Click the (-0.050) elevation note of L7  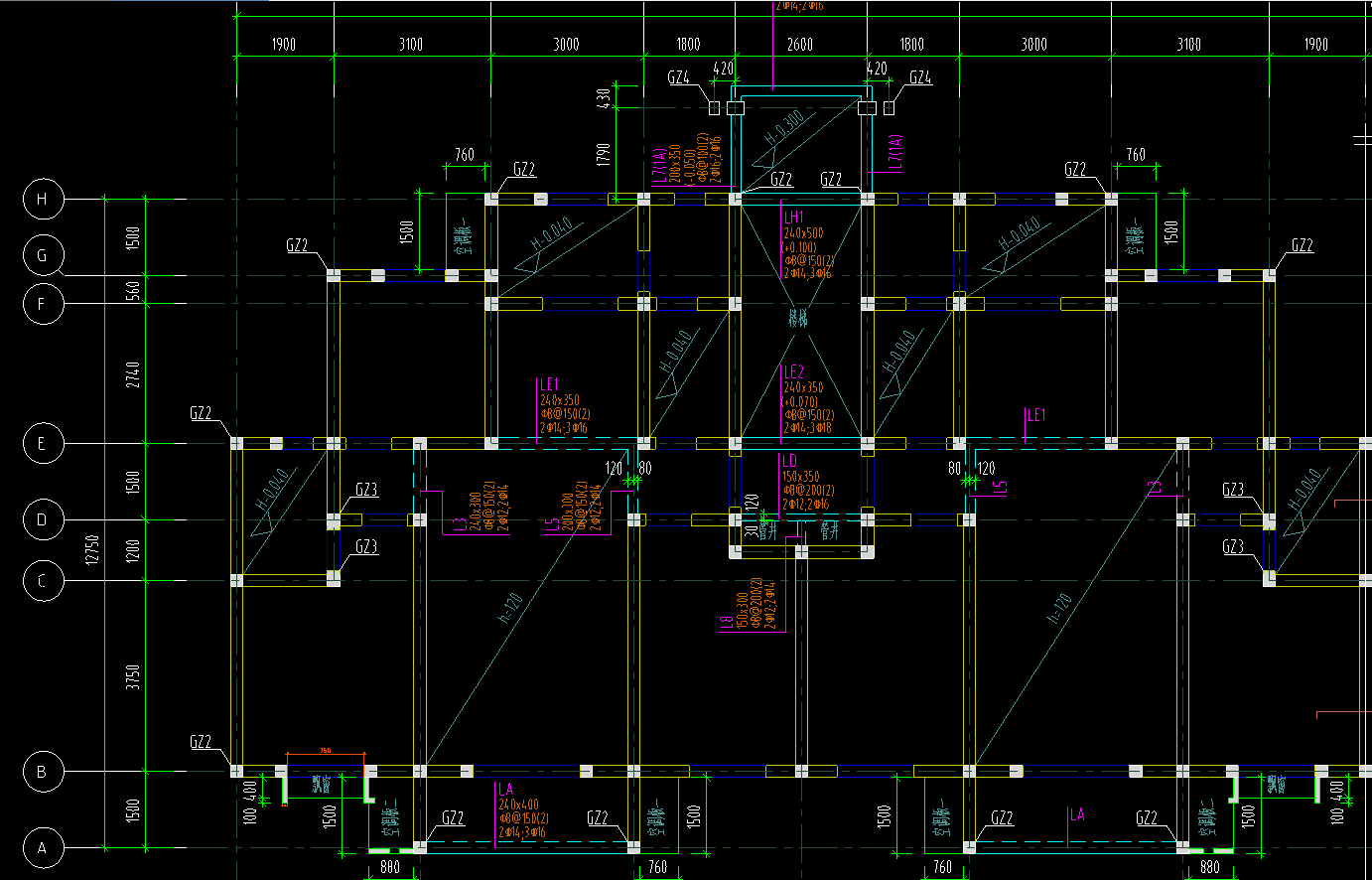click(x=689, y=166)
